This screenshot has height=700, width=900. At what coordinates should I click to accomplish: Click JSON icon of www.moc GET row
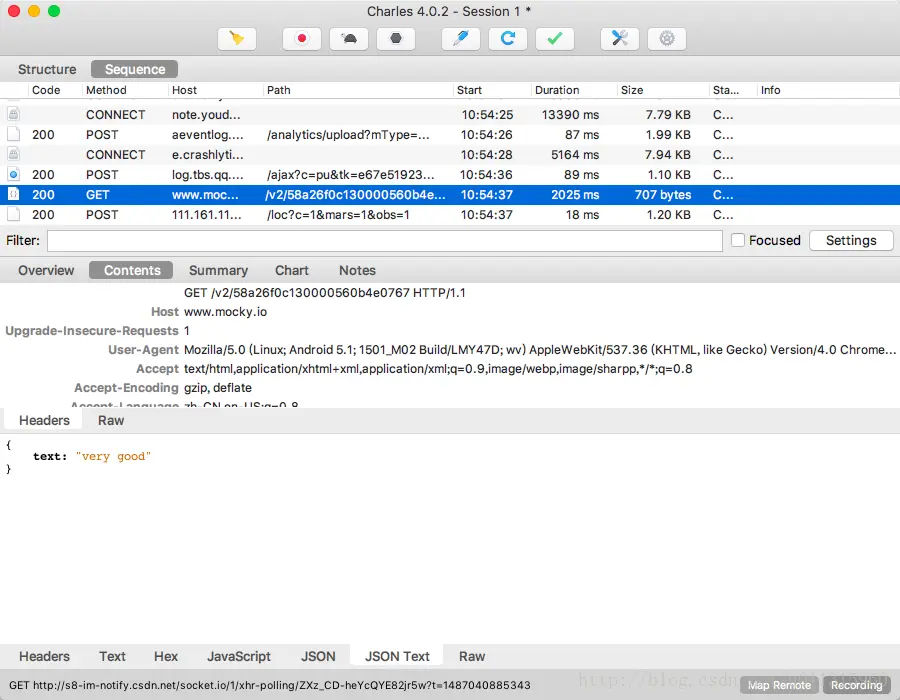click(14, 195)
